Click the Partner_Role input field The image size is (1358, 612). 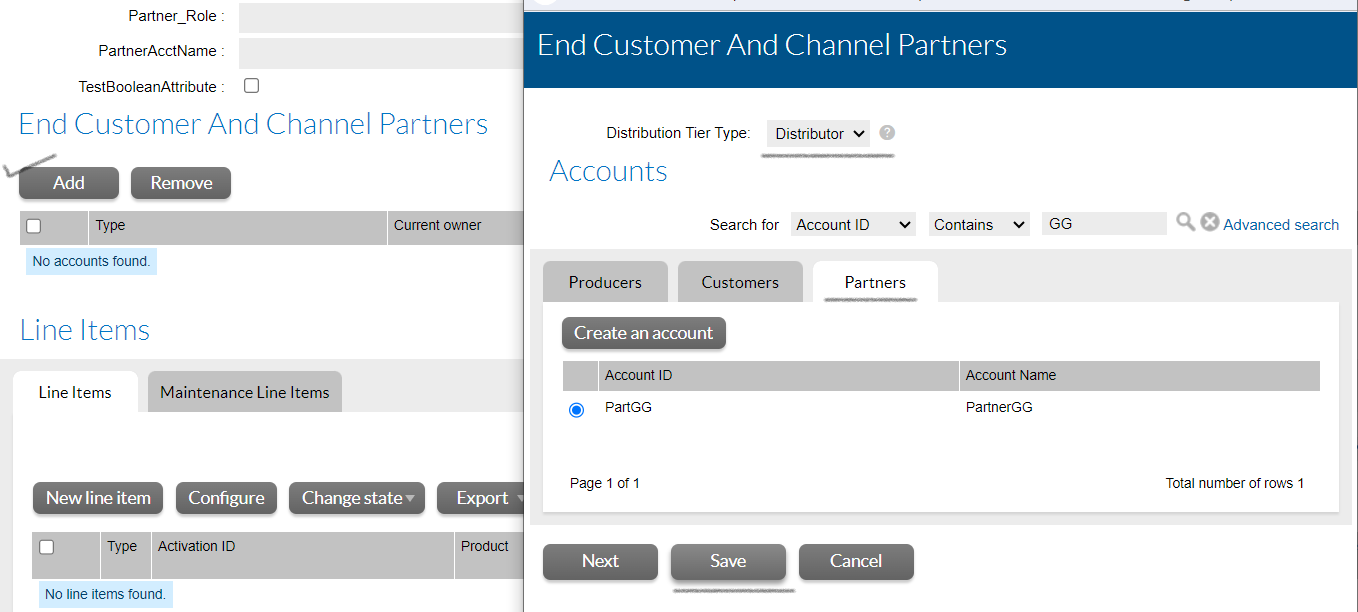(380, 17)
